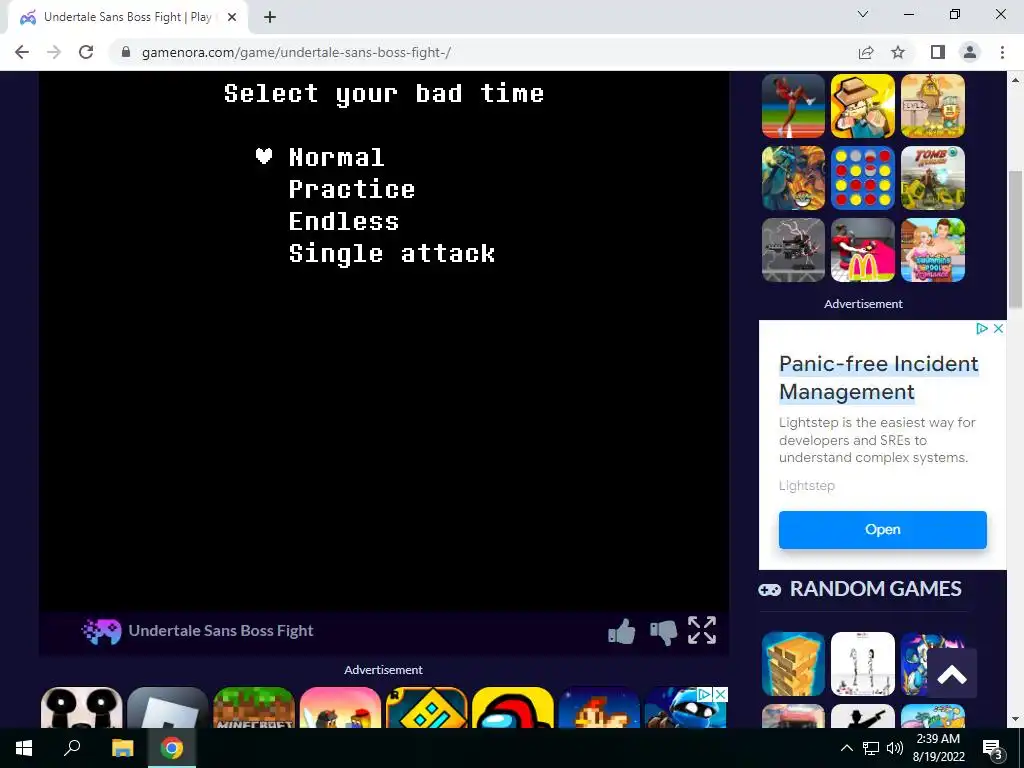
Task: Click the scroll-to-top arrow button
Action: click(x=952, y=674)
